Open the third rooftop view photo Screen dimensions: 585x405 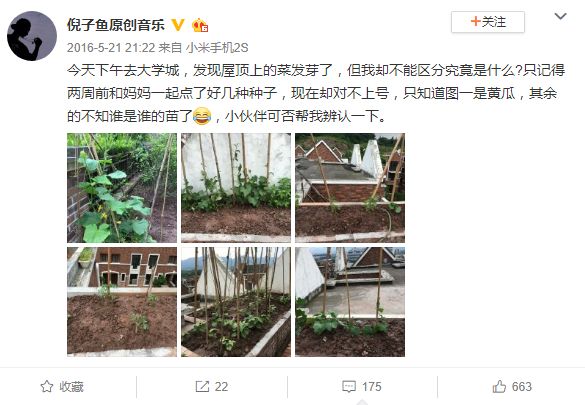tap(350, 188)
